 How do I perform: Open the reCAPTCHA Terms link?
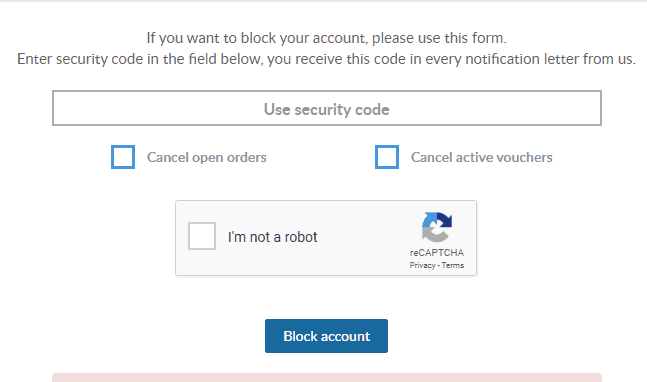pos(453,265)
